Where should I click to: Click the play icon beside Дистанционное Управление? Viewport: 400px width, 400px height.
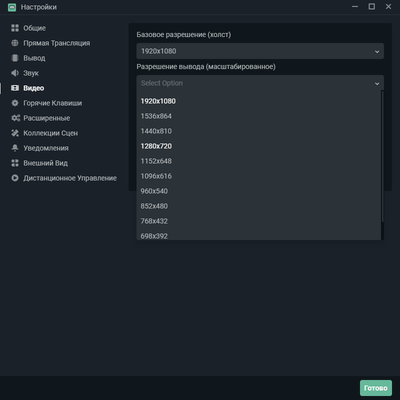pos(15,178)
